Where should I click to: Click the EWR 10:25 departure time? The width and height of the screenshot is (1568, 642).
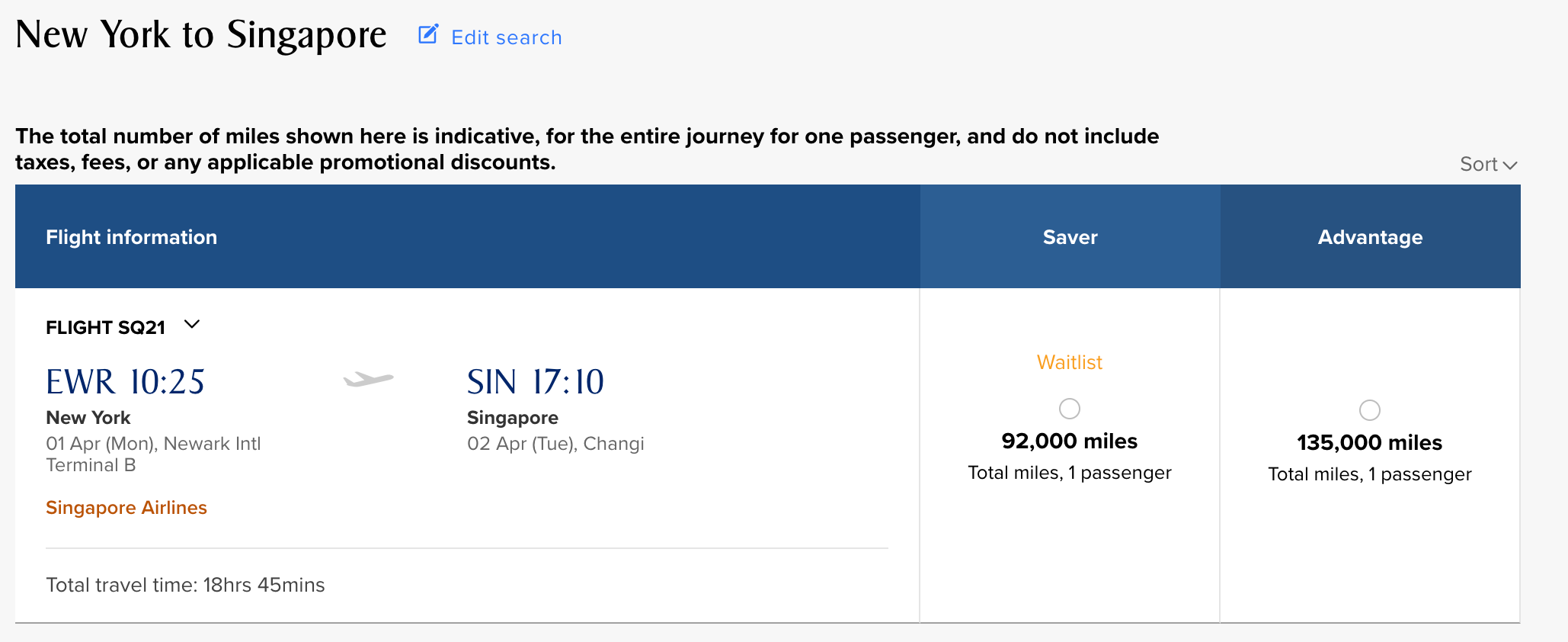tap(125, 381)
